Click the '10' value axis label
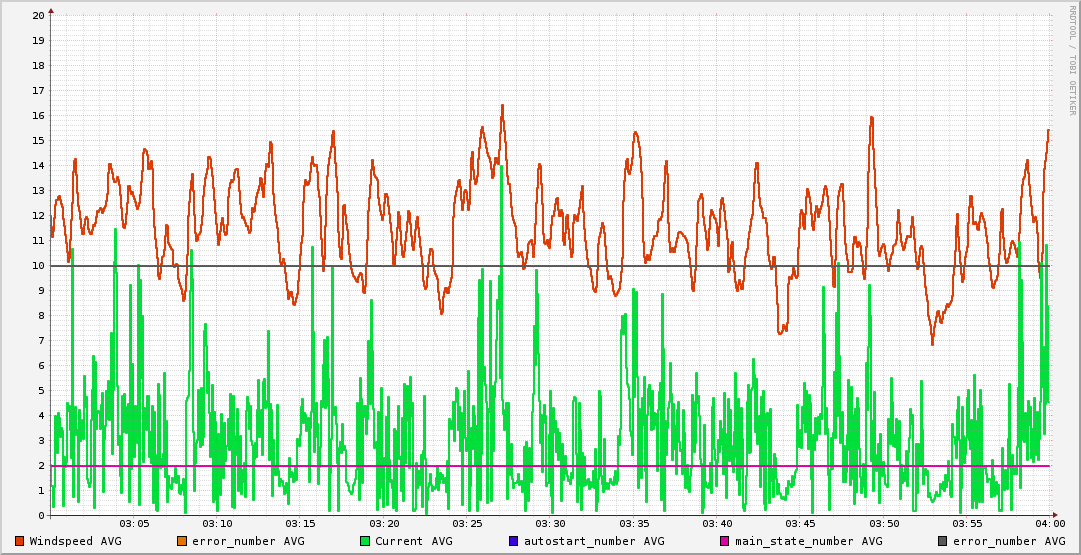Image resolution: width=1081 pixels, height=555 pixels. [x=39, y=265]
